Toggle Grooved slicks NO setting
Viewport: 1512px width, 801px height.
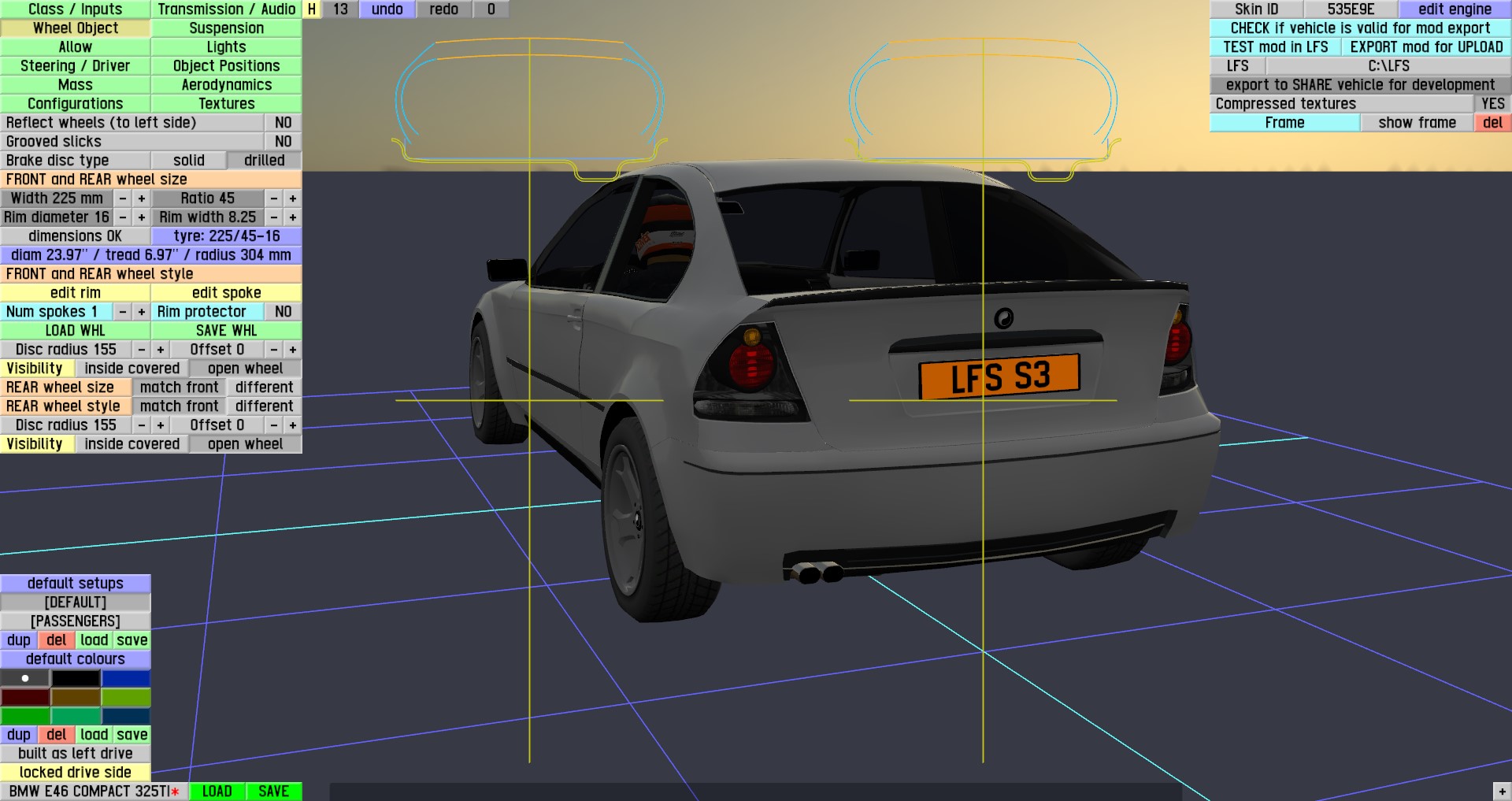(x=283, y=142)
